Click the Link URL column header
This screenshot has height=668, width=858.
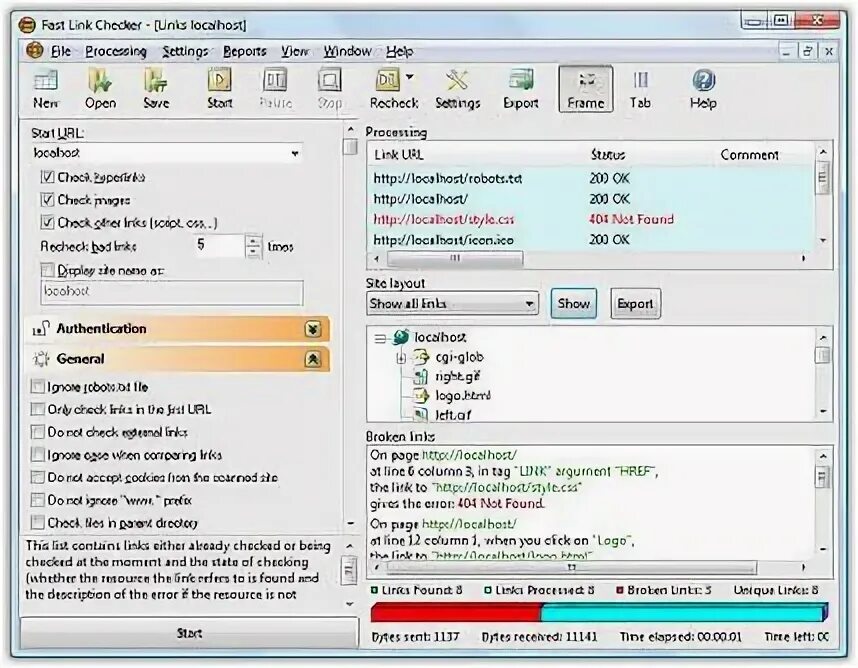click(398, 155)
